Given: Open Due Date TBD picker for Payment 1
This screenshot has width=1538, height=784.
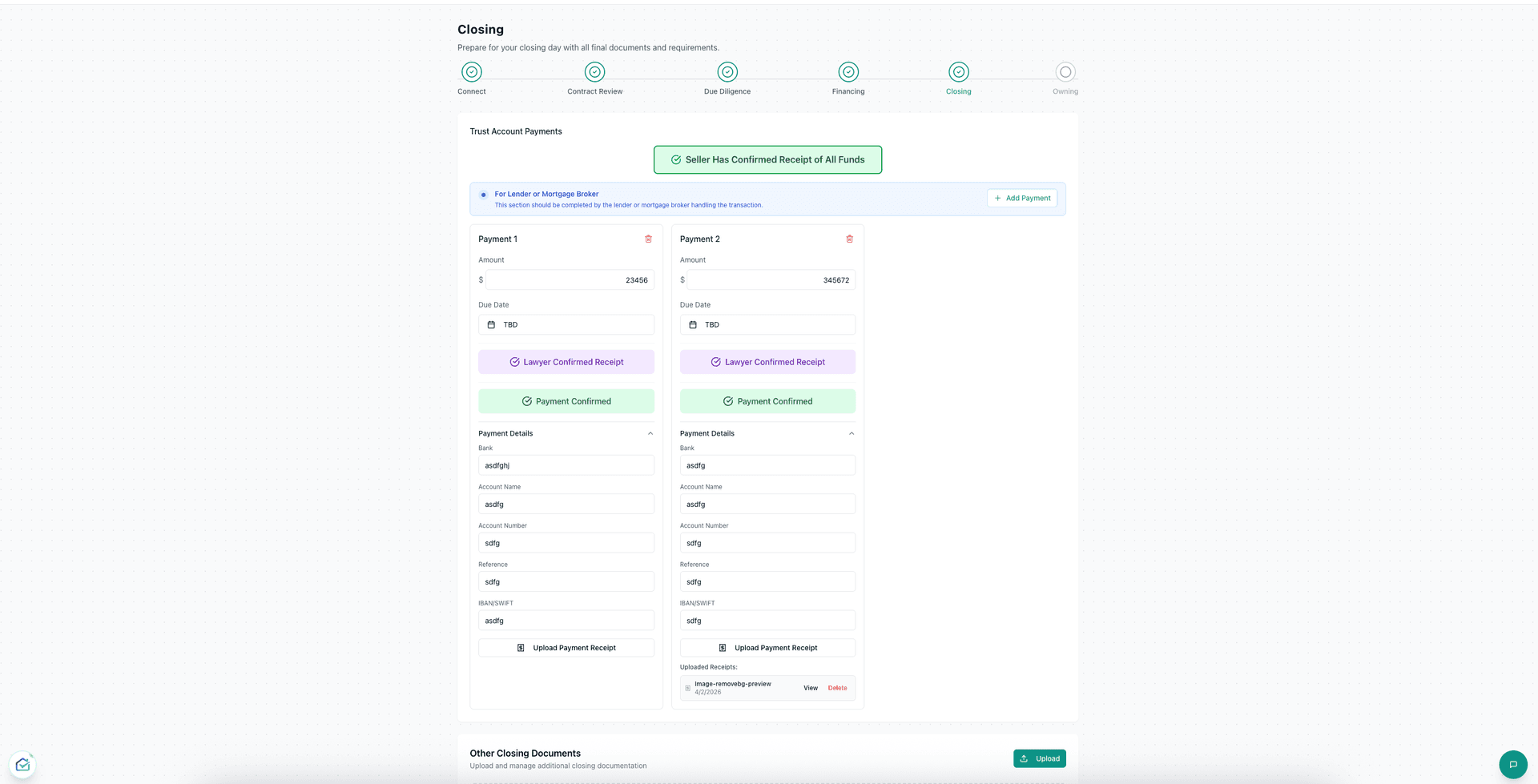Looking at the screenshot, I should [566, 324].
